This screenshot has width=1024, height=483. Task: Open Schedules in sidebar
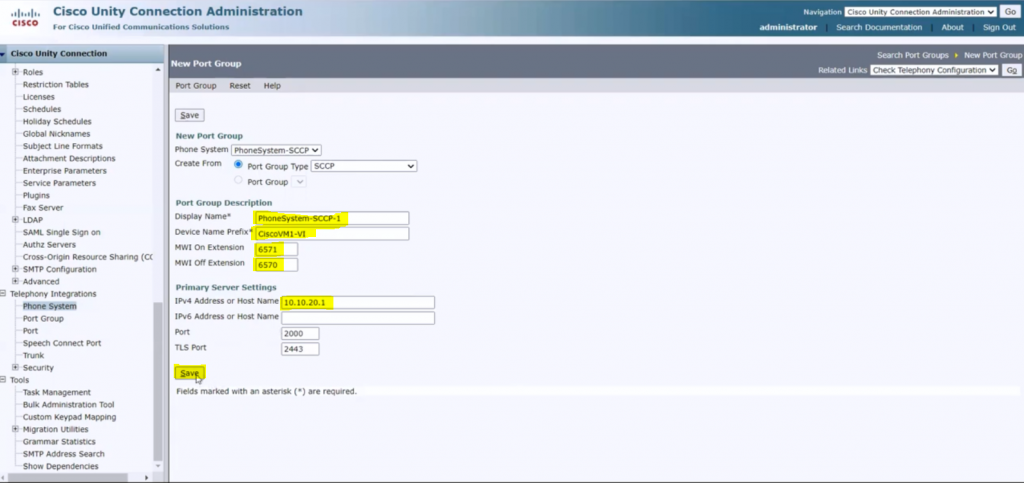42,109
